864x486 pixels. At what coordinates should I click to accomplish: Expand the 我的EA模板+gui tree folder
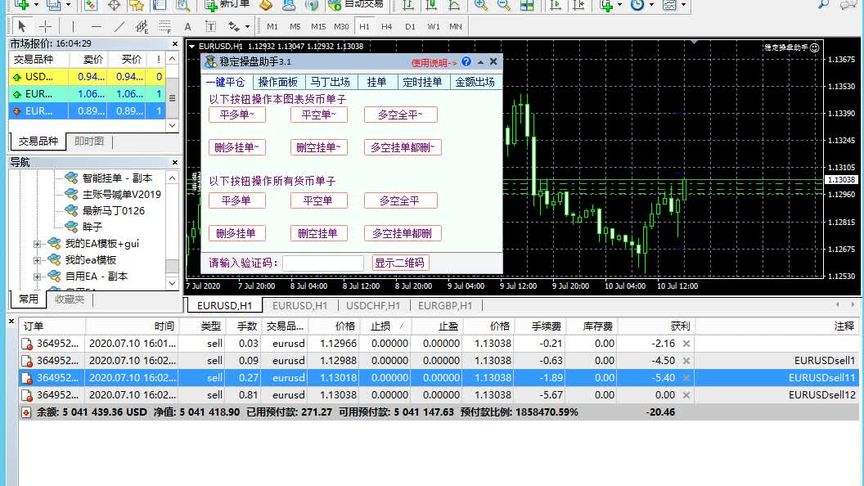pyautogui.click(x=37, y=244)
